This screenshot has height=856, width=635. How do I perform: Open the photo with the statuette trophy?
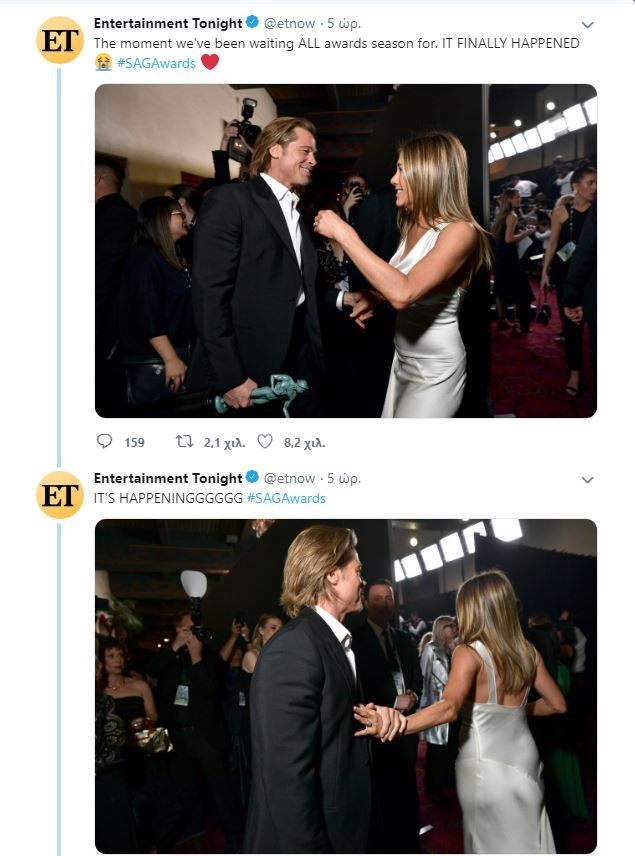[x=345, y=250]
